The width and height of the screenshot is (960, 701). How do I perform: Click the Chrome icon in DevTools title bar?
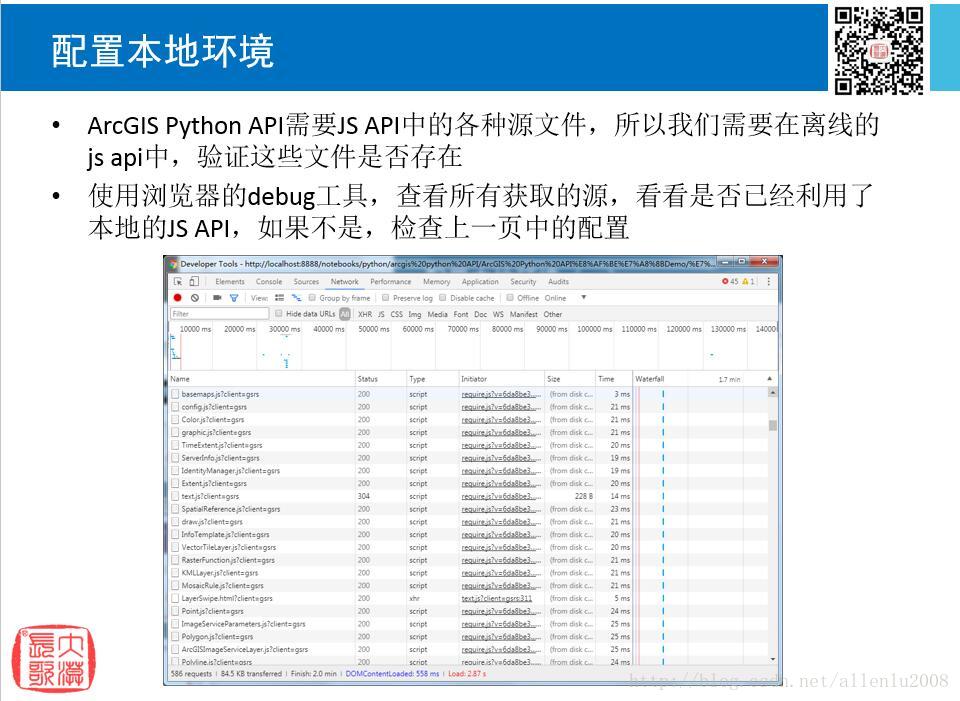(x=173, y=264)
